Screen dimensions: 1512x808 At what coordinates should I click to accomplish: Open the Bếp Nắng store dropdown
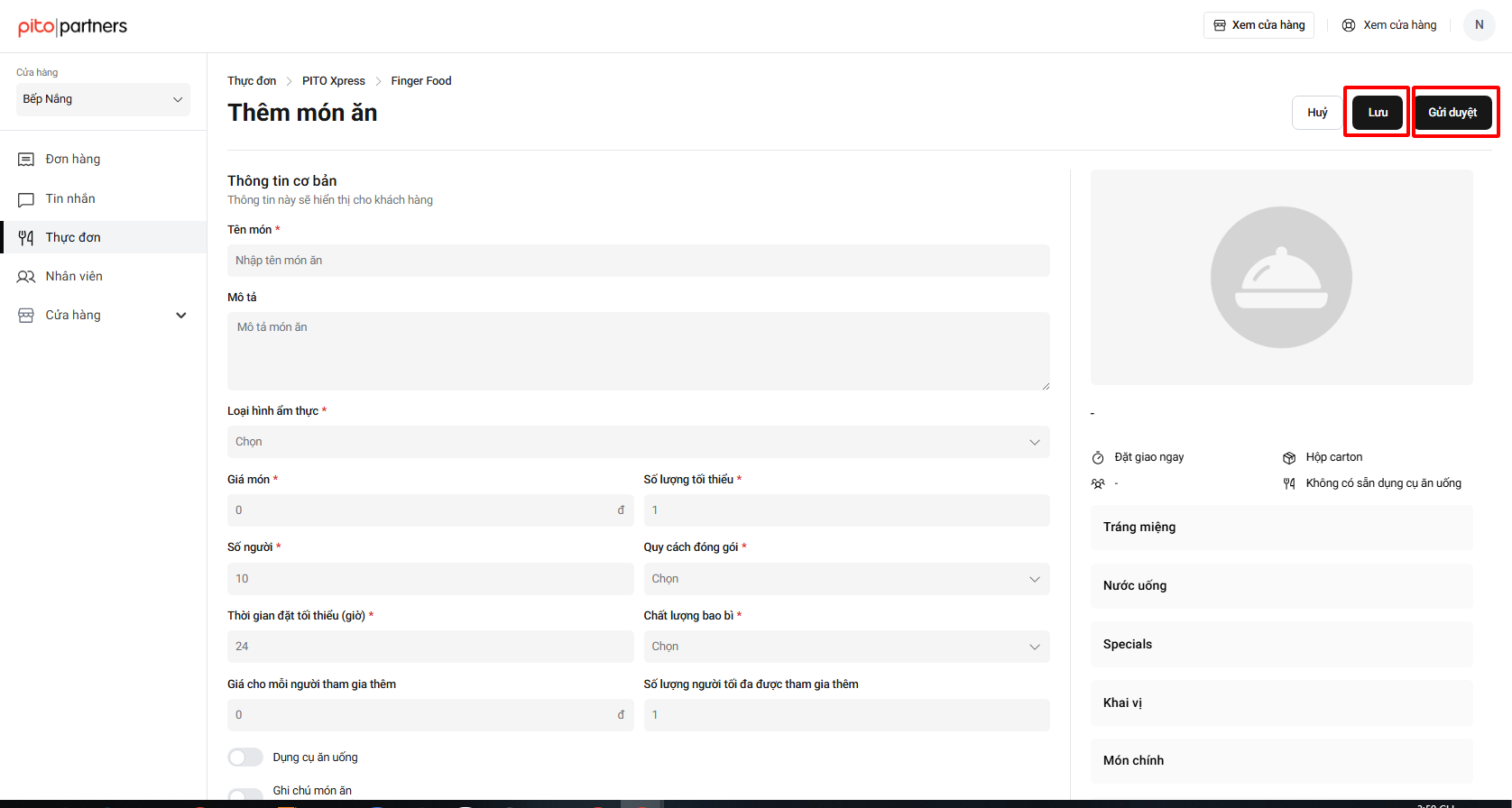click(103, 99)
